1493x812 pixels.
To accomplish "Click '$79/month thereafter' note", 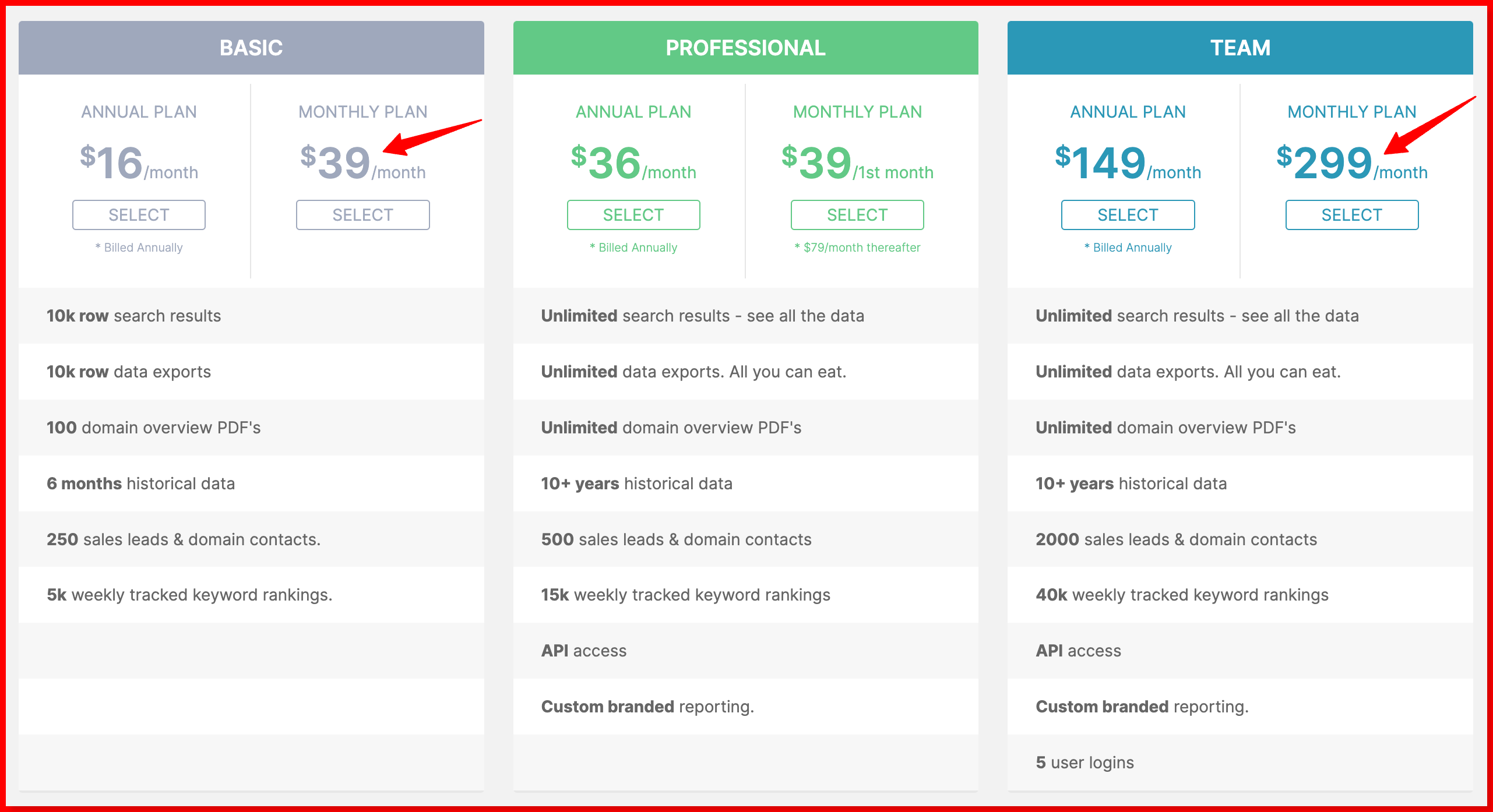I will click(x=857, y=248).
